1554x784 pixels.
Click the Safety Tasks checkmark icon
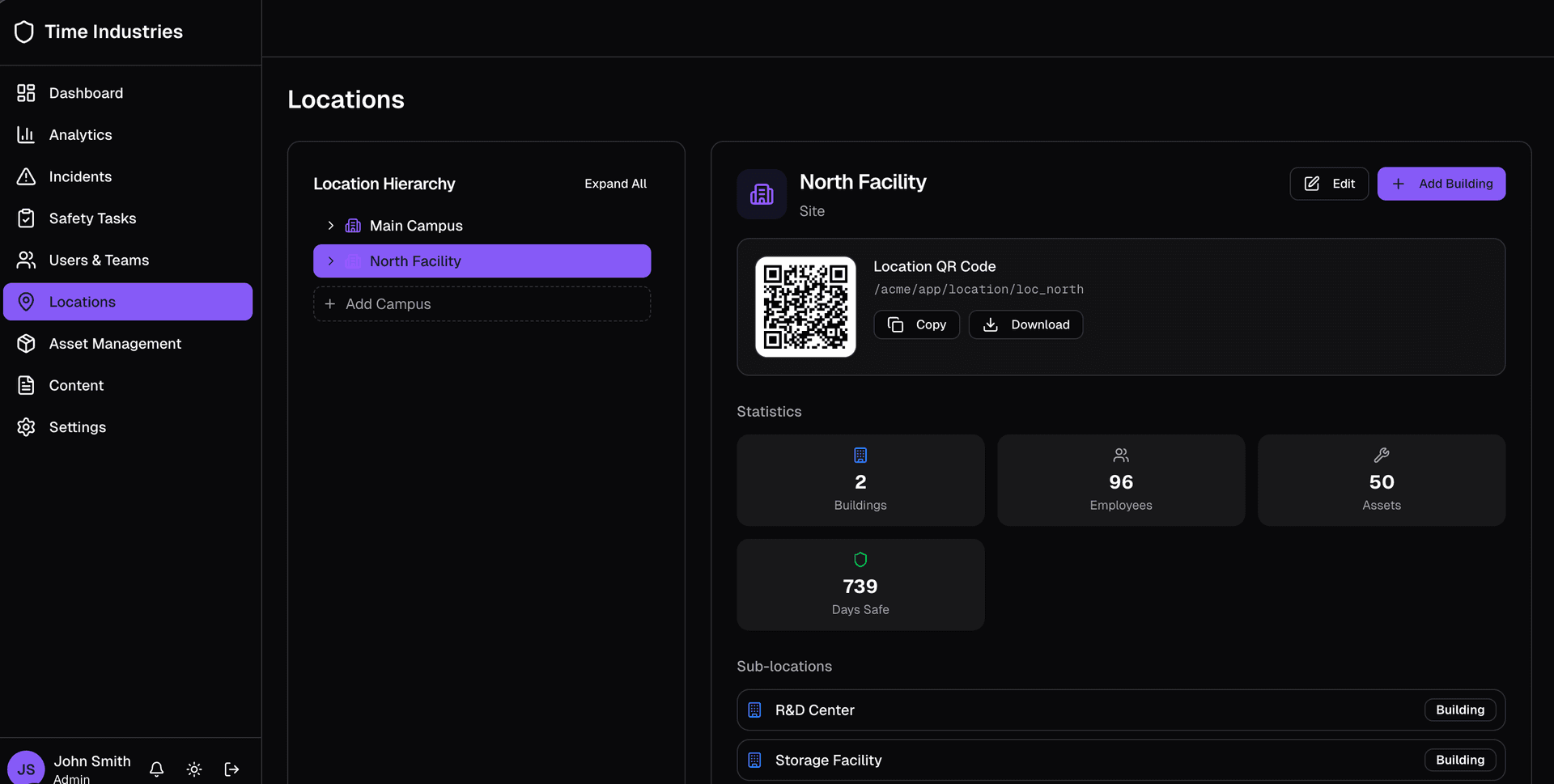click(x=25, y=218)
